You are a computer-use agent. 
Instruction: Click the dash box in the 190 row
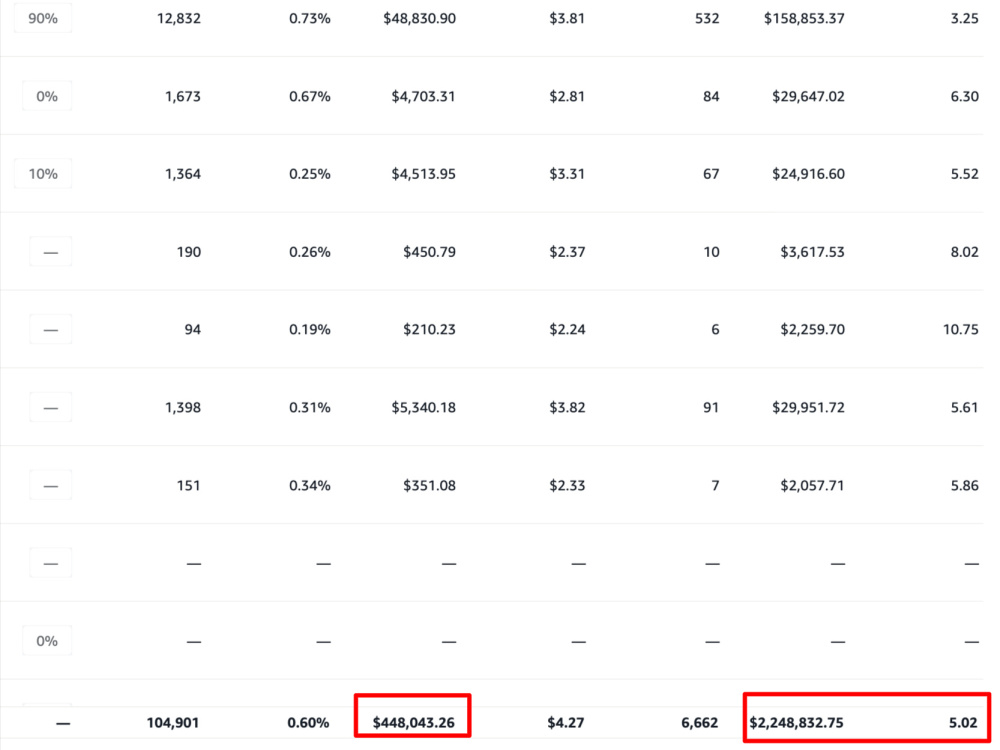50,252
